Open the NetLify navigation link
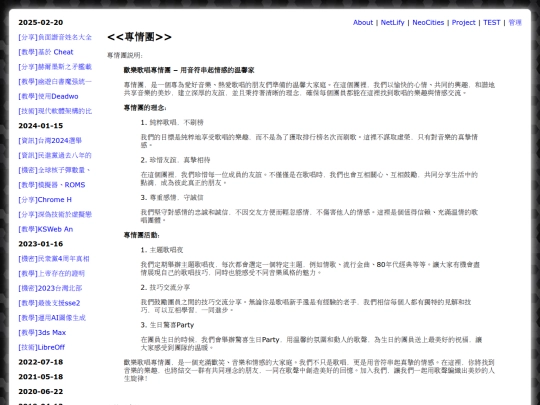This screenshot has height=405, width=540. tap(392, 22)
